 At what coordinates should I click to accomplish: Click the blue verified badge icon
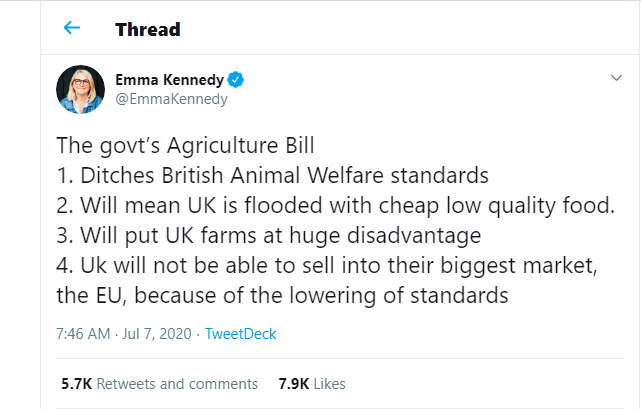(235, 79)
